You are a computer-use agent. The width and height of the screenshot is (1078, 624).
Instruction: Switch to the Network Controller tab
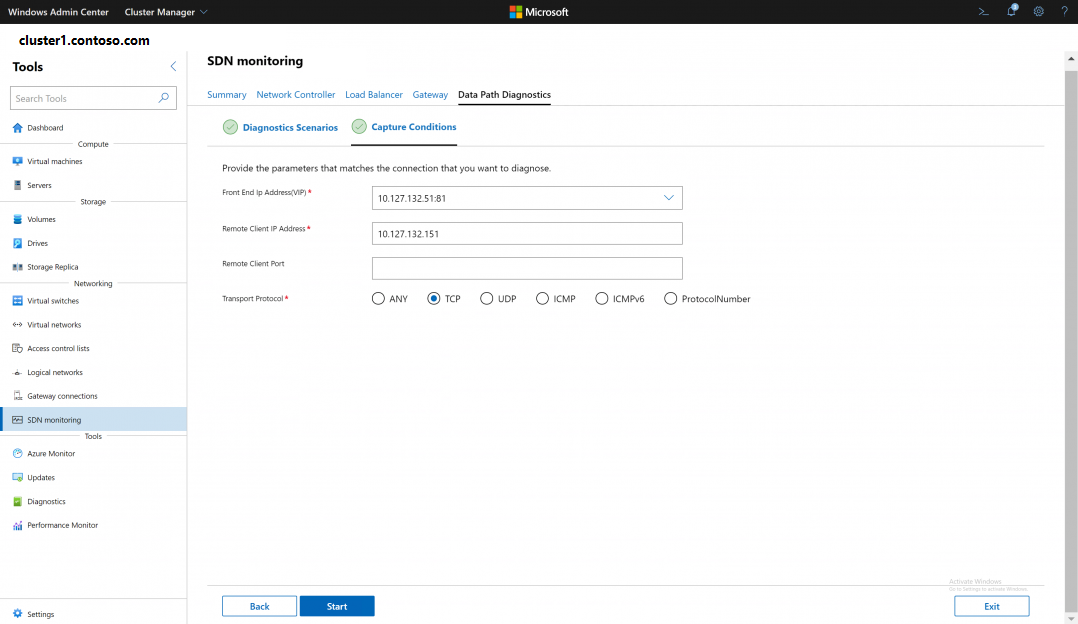[x=296, y=95]
